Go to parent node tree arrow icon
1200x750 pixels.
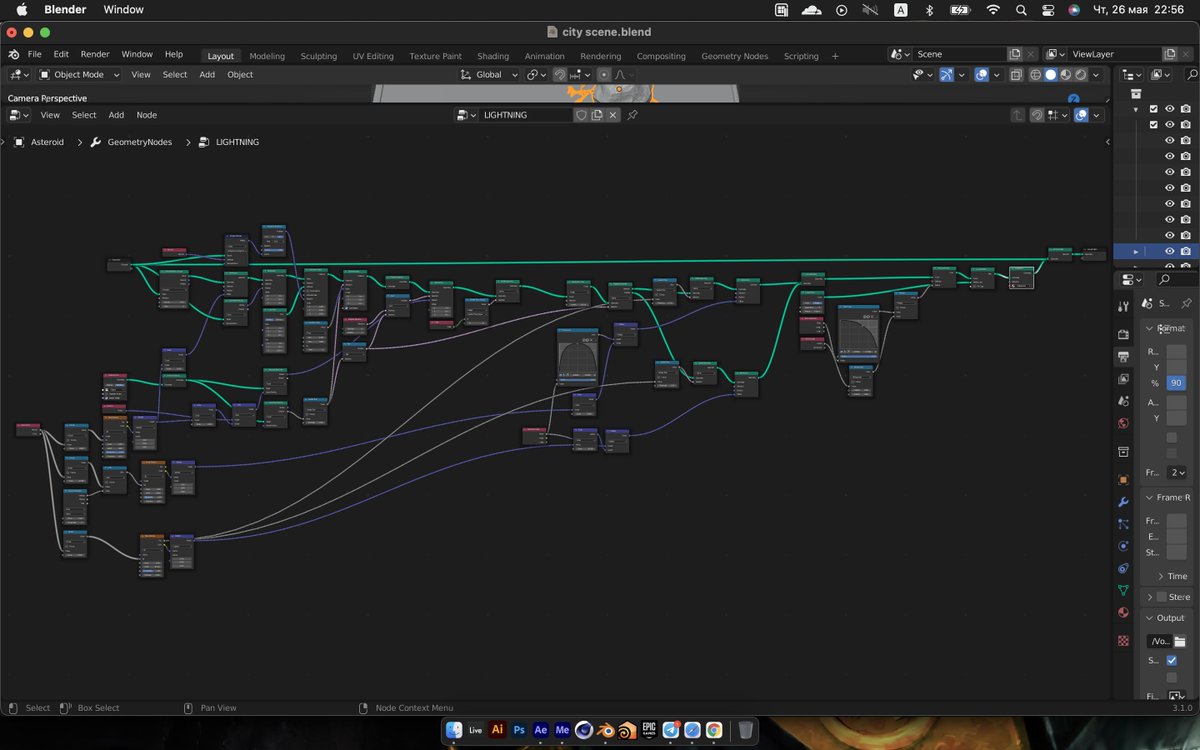[1018, 115]
